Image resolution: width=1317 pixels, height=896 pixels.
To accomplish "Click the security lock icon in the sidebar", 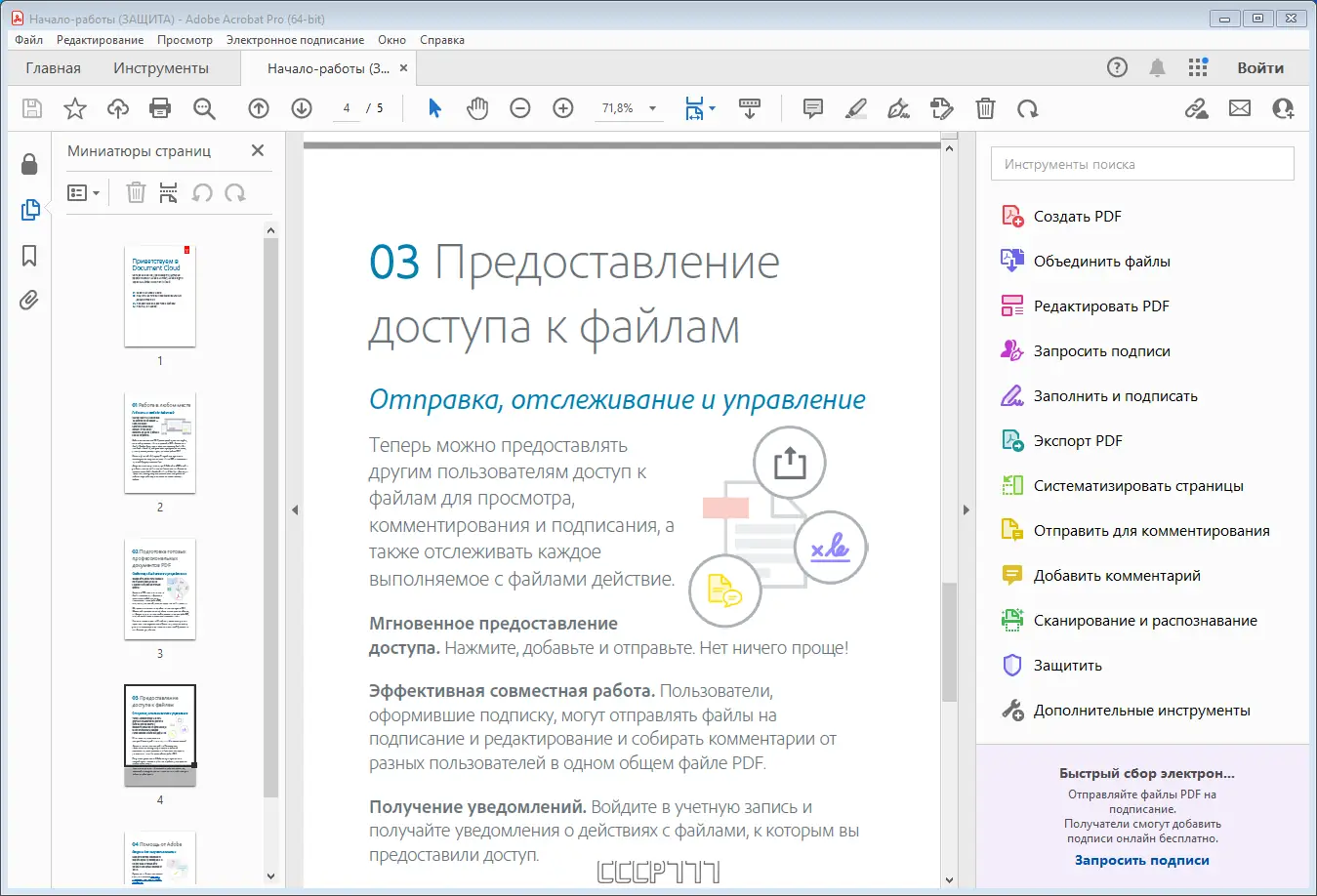I will [29, 164].
